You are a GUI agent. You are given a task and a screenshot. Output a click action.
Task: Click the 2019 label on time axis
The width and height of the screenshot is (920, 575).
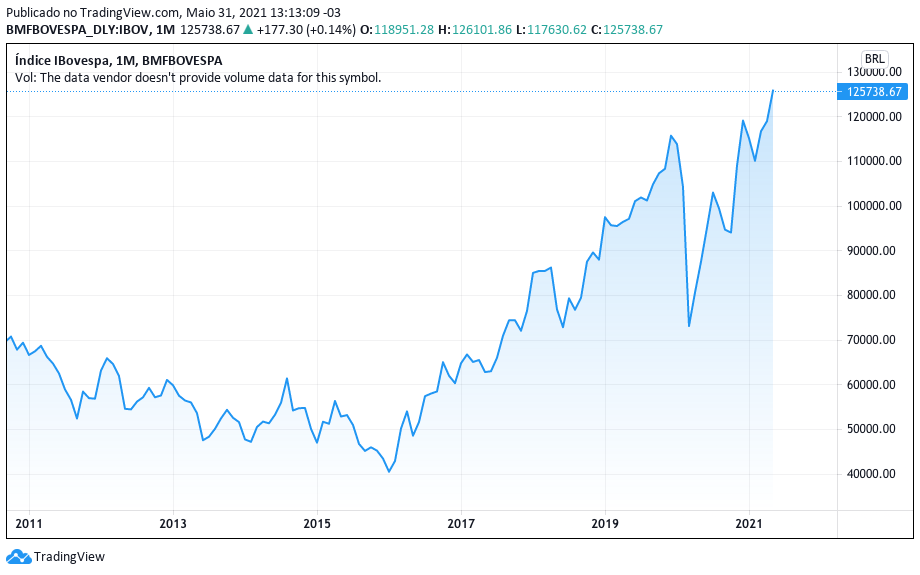(x=605, y=523)
